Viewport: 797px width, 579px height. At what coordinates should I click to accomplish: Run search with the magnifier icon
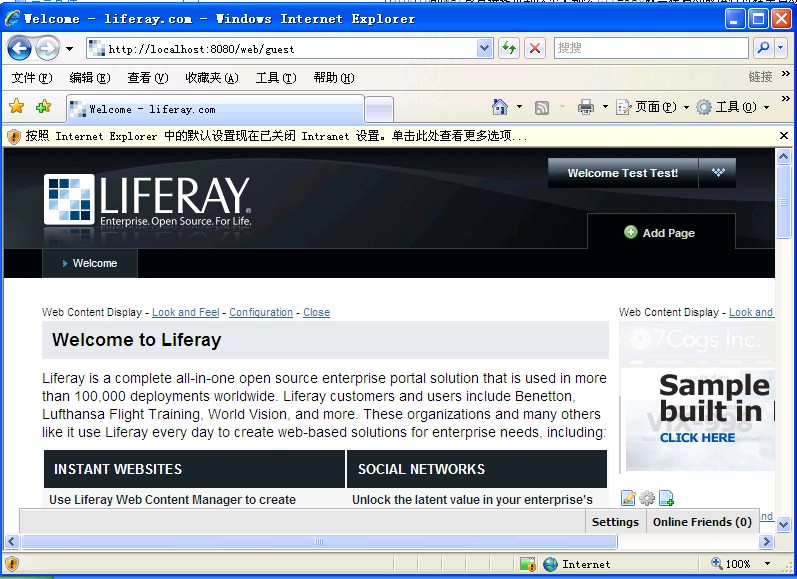click(762, 48)
